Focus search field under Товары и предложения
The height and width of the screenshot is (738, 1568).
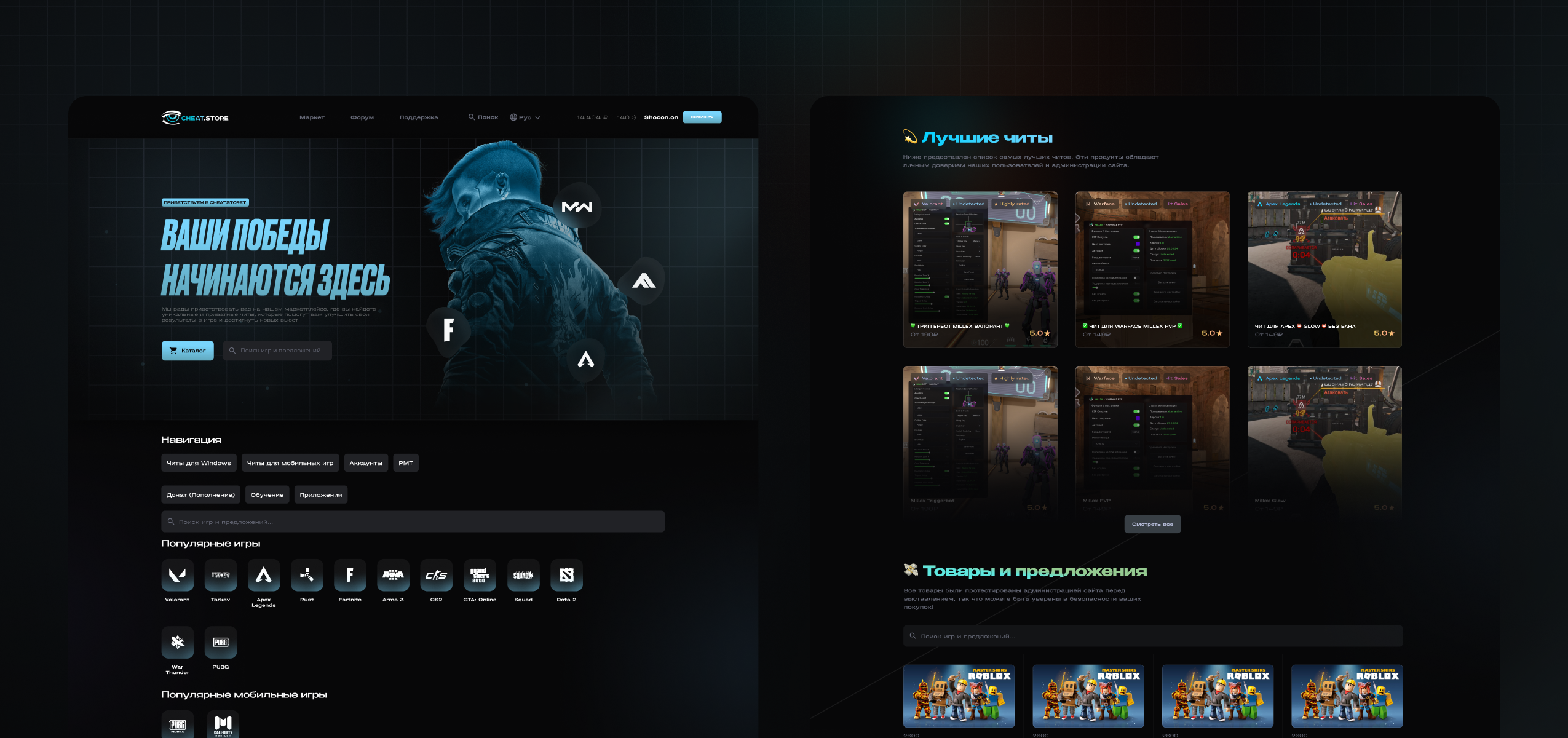point(1152,636)
